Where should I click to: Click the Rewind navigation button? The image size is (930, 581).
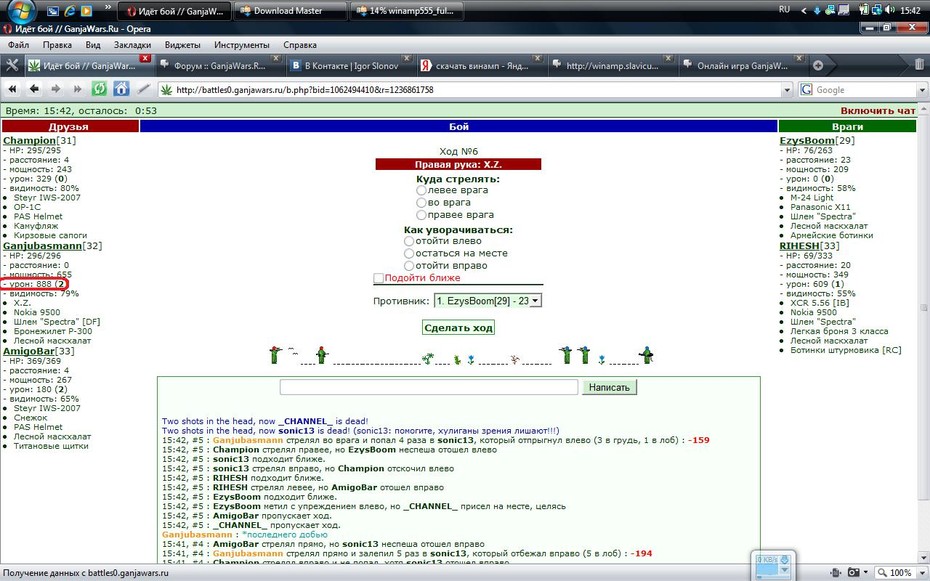click(12, 90)
